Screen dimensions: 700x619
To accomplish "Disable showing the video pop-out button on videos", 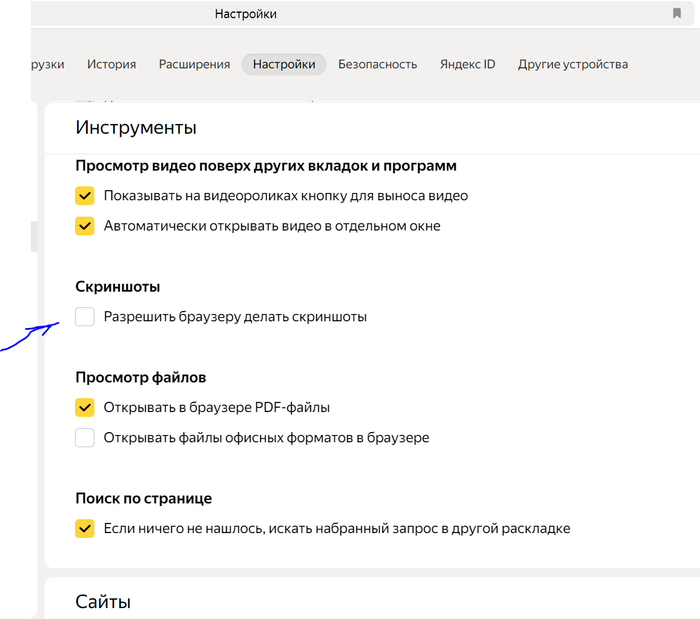I will (85, 196).
